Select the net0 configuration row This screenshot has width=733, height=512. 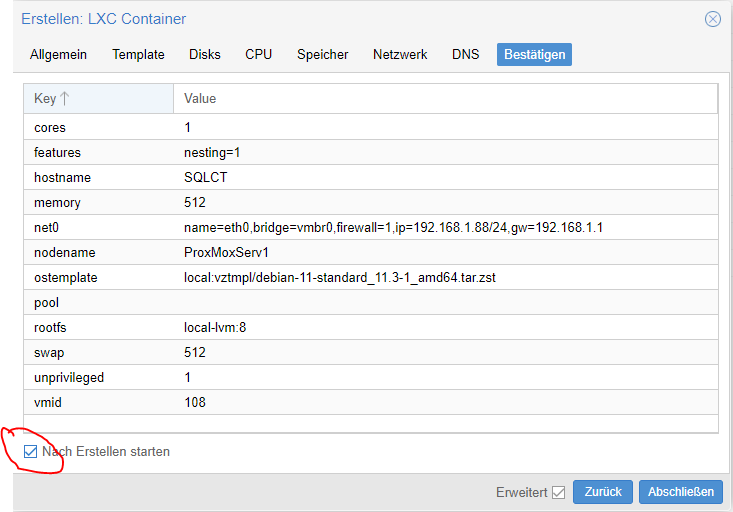[x=371, y=227]
